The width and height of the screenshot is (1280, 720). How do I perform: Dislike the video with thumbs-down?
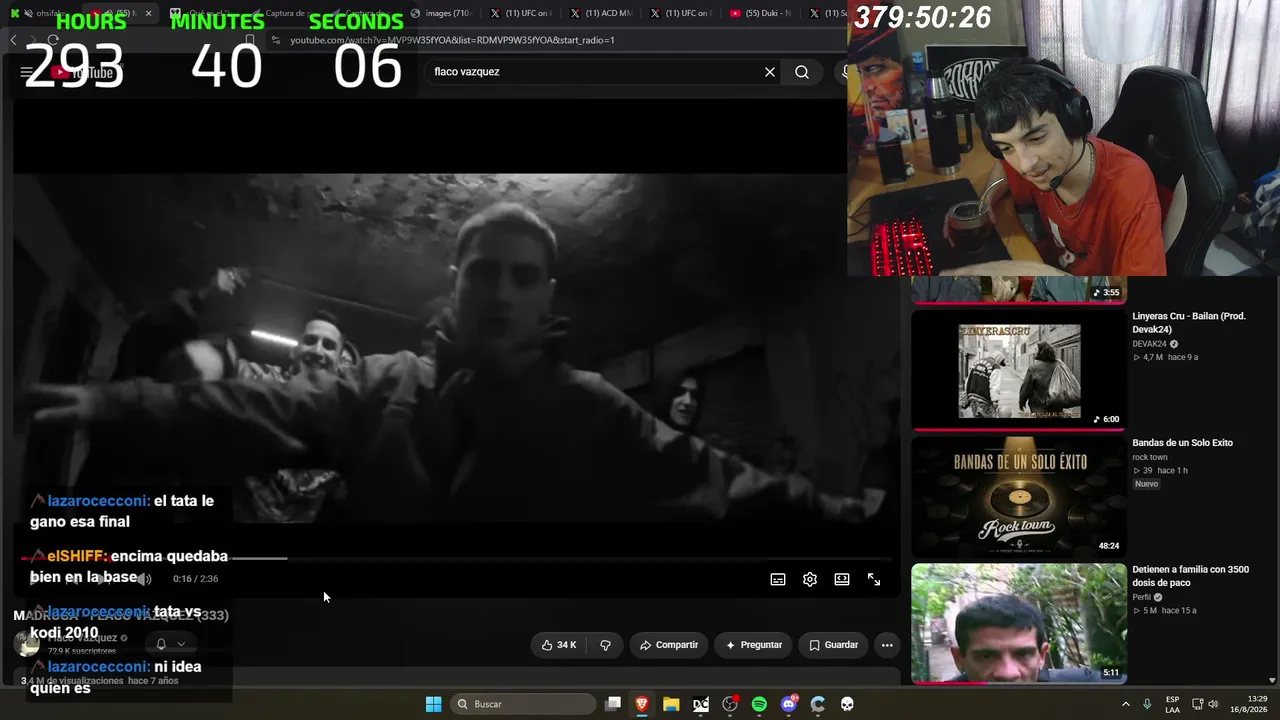pyautogui.click(x=605, y=645)
